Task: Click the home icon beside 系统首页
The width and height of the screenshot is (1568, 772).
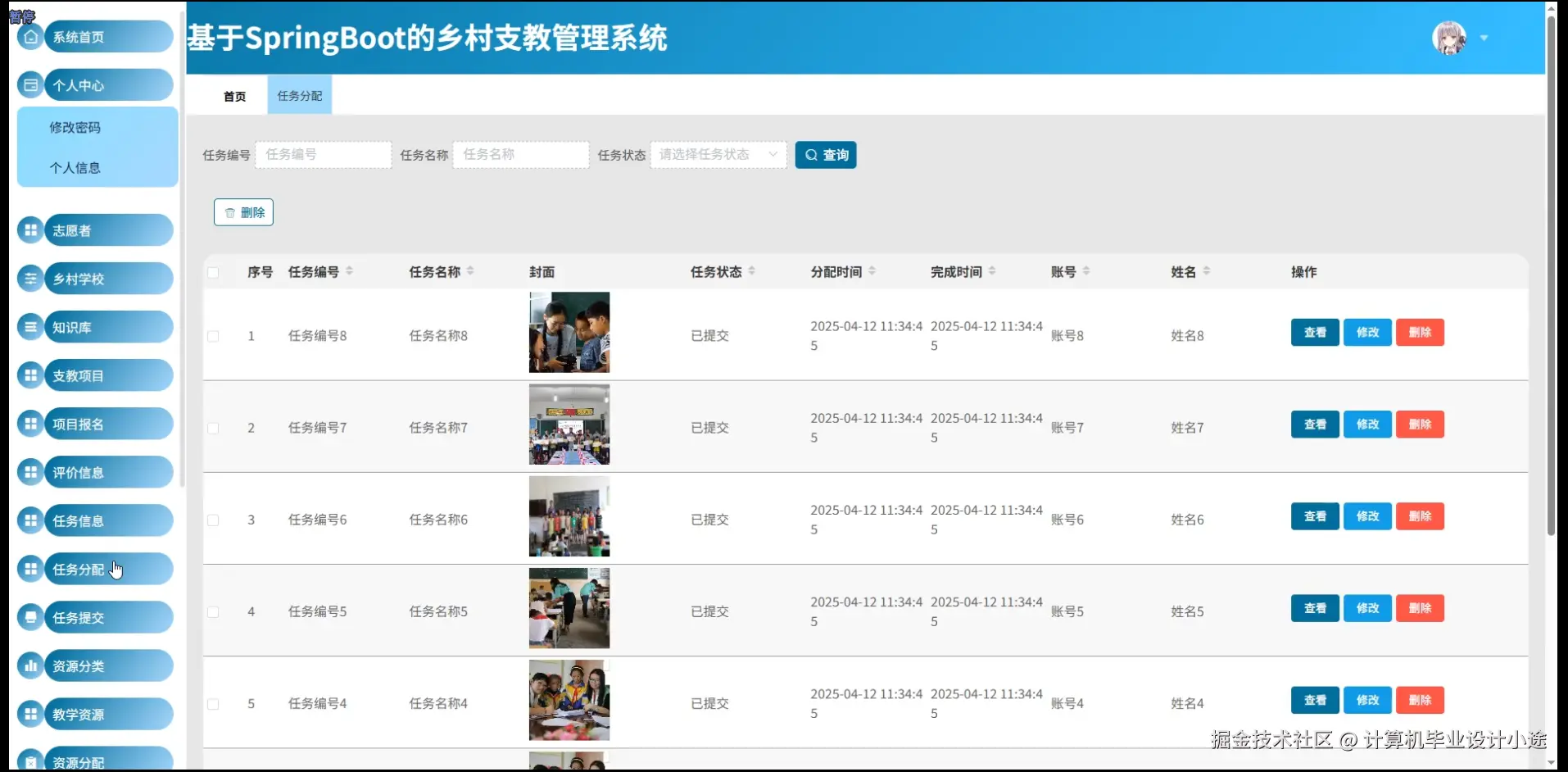Action: pos(30,37)
